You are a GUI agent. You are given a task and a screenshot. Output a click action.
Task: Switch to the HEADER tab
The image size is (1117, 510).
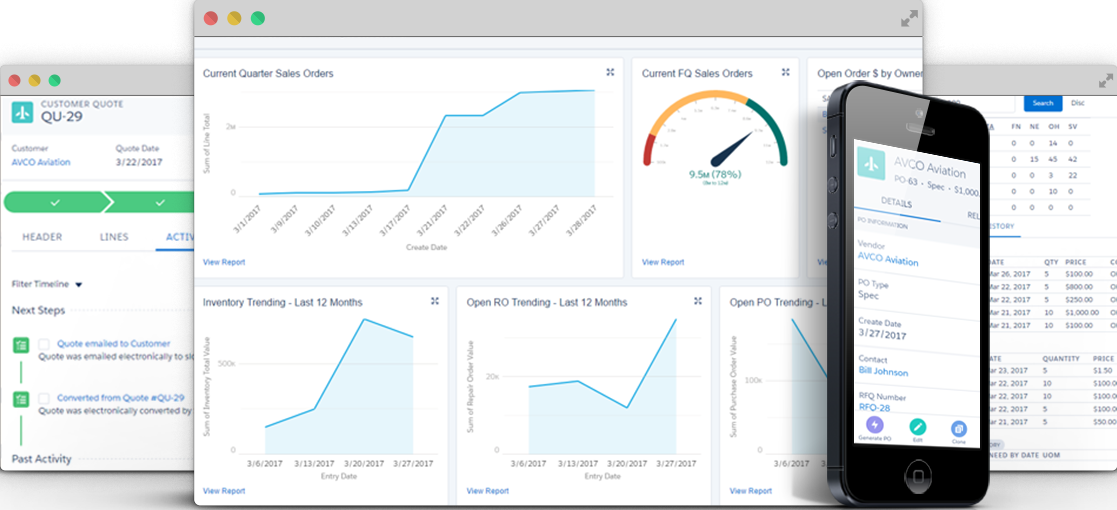[x=43, y=237]
